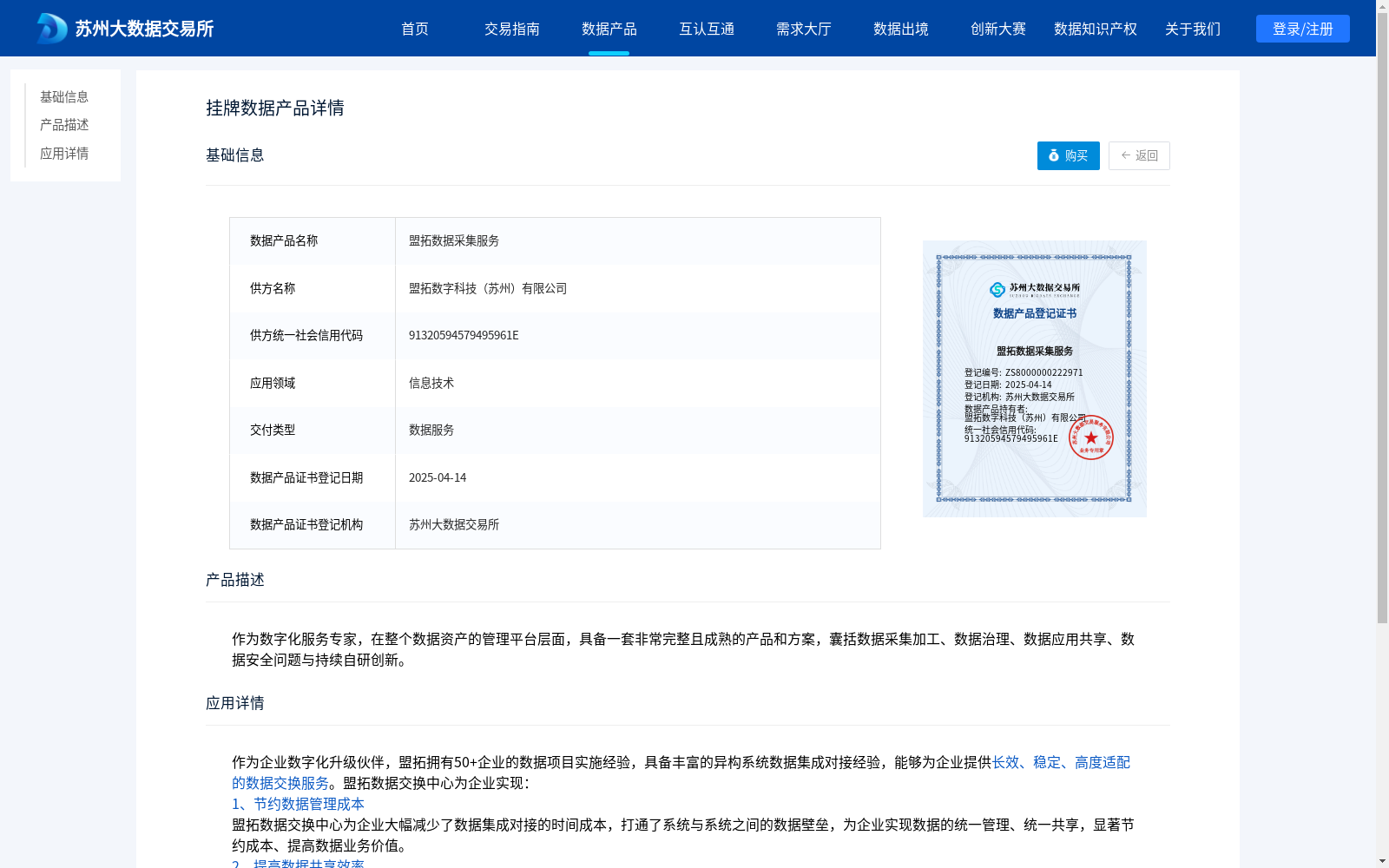Image resolution: width=1389 pixels, height=868 pixels.
Task: Open the 交易指南 menu item
Action: pyautogui.click(x=512, y=29)
